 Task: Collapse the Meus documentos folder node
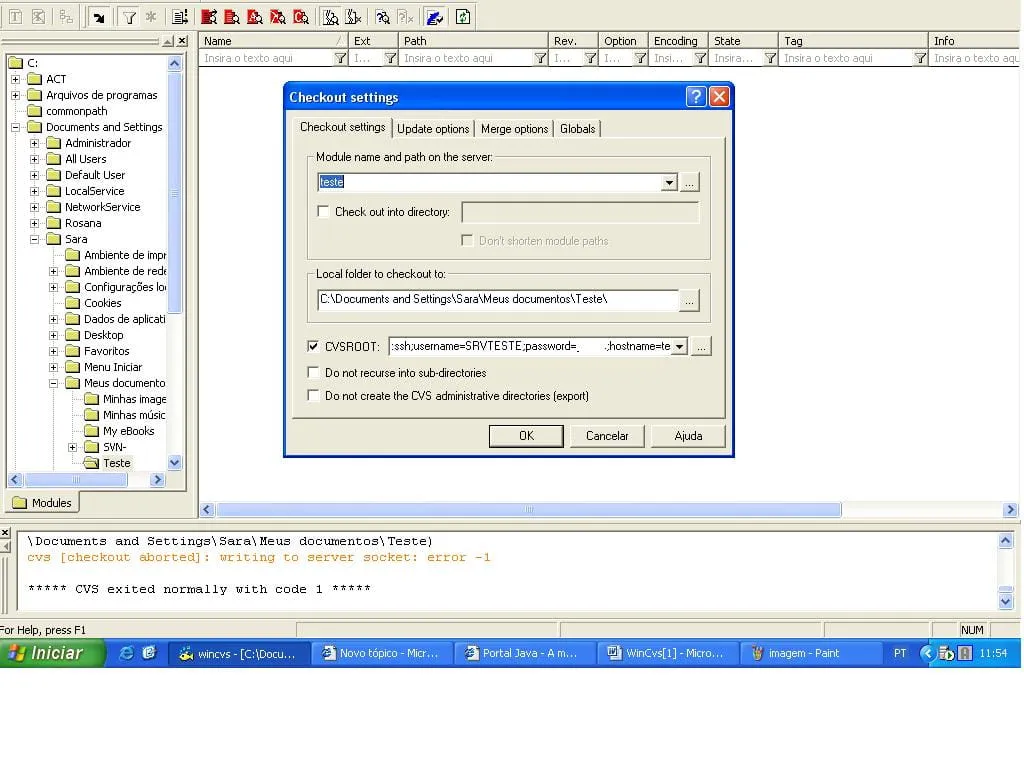pos(54,383)
